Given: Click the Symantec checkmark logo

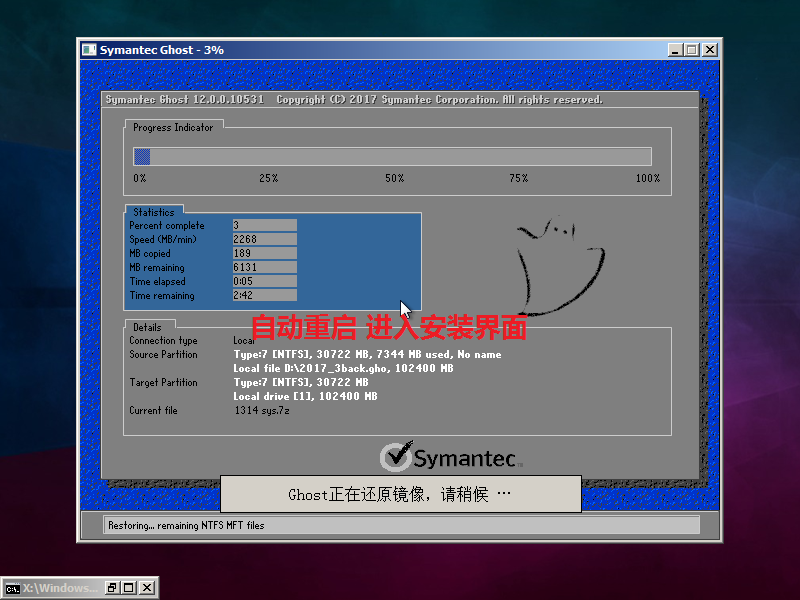Looking at the screenshot, I should [x=396, y=456].
